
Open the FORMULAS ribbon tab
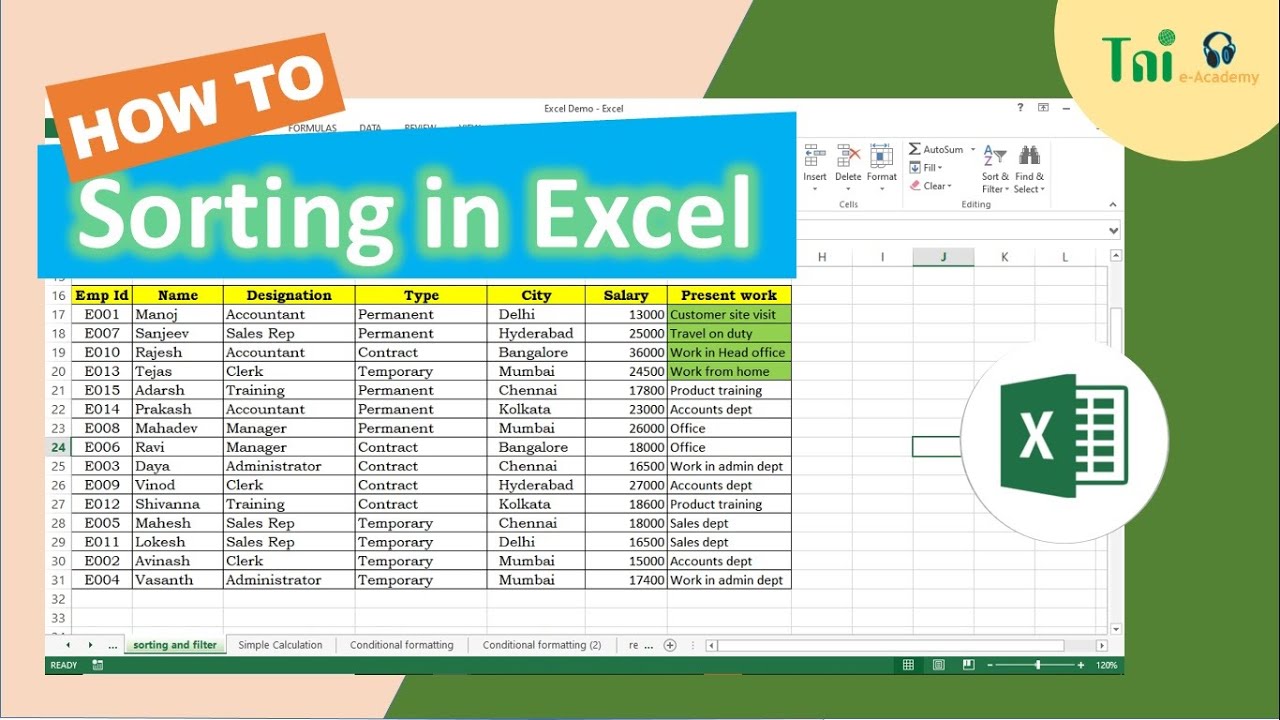pos(312,128)
